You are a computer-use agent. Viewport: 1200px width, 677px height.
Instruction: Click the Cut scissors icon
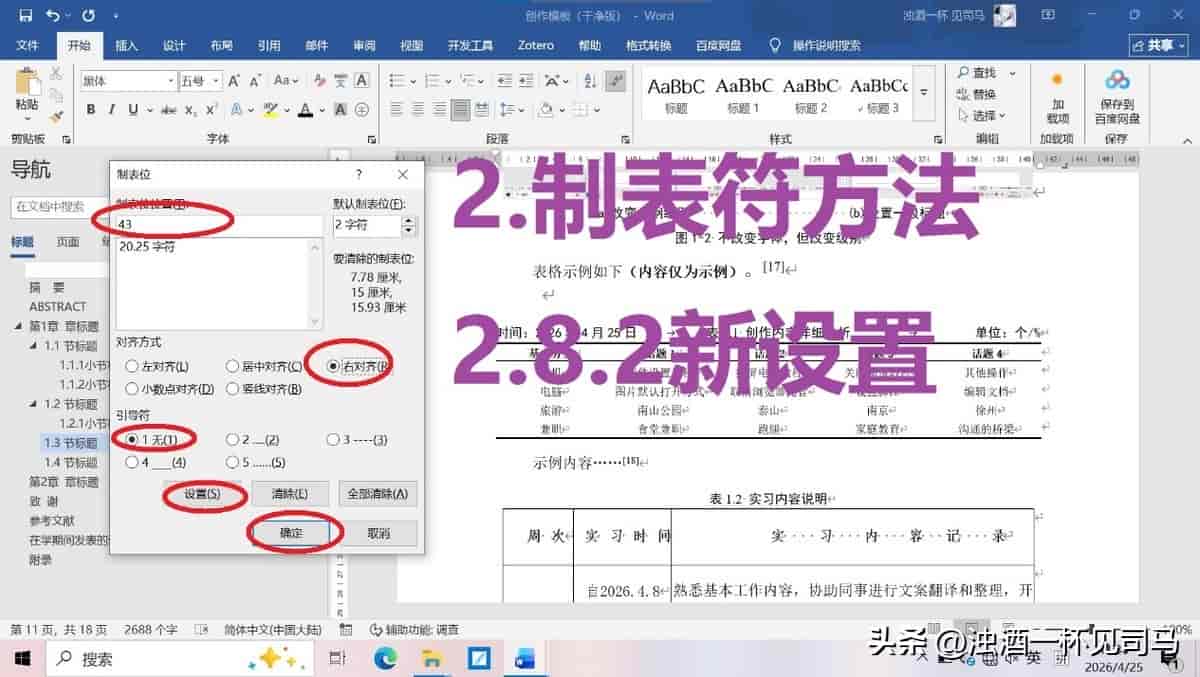[56, 73]
